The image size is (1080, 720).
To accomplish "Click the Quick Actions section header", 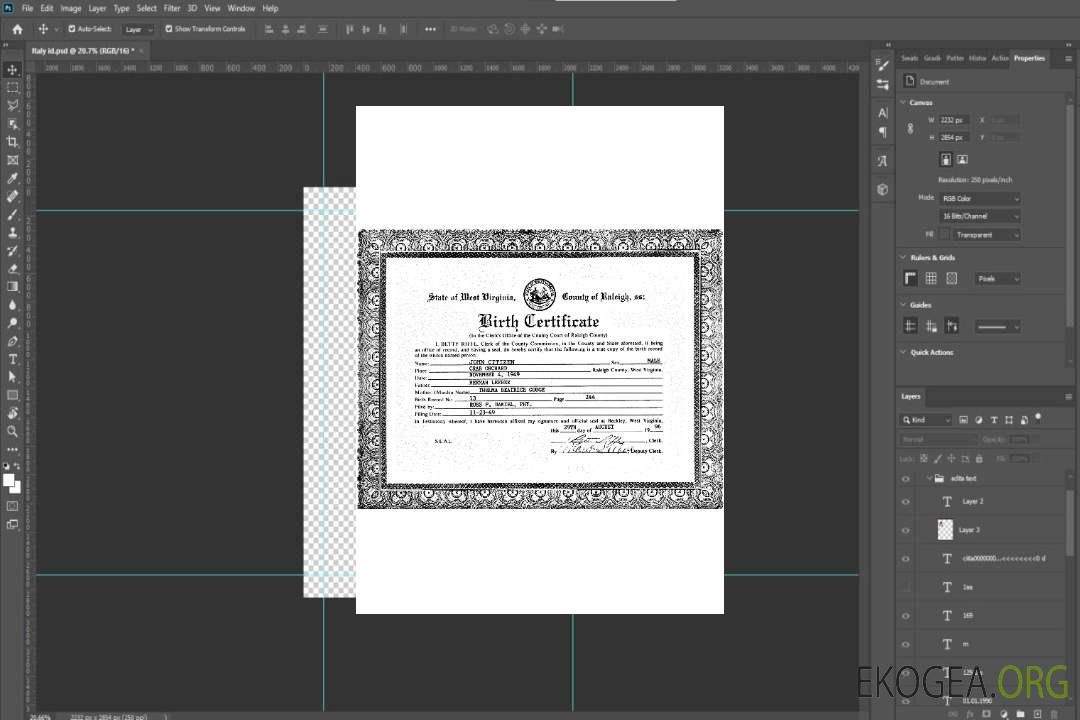I will pyautogui.click(x=931, y=352).
